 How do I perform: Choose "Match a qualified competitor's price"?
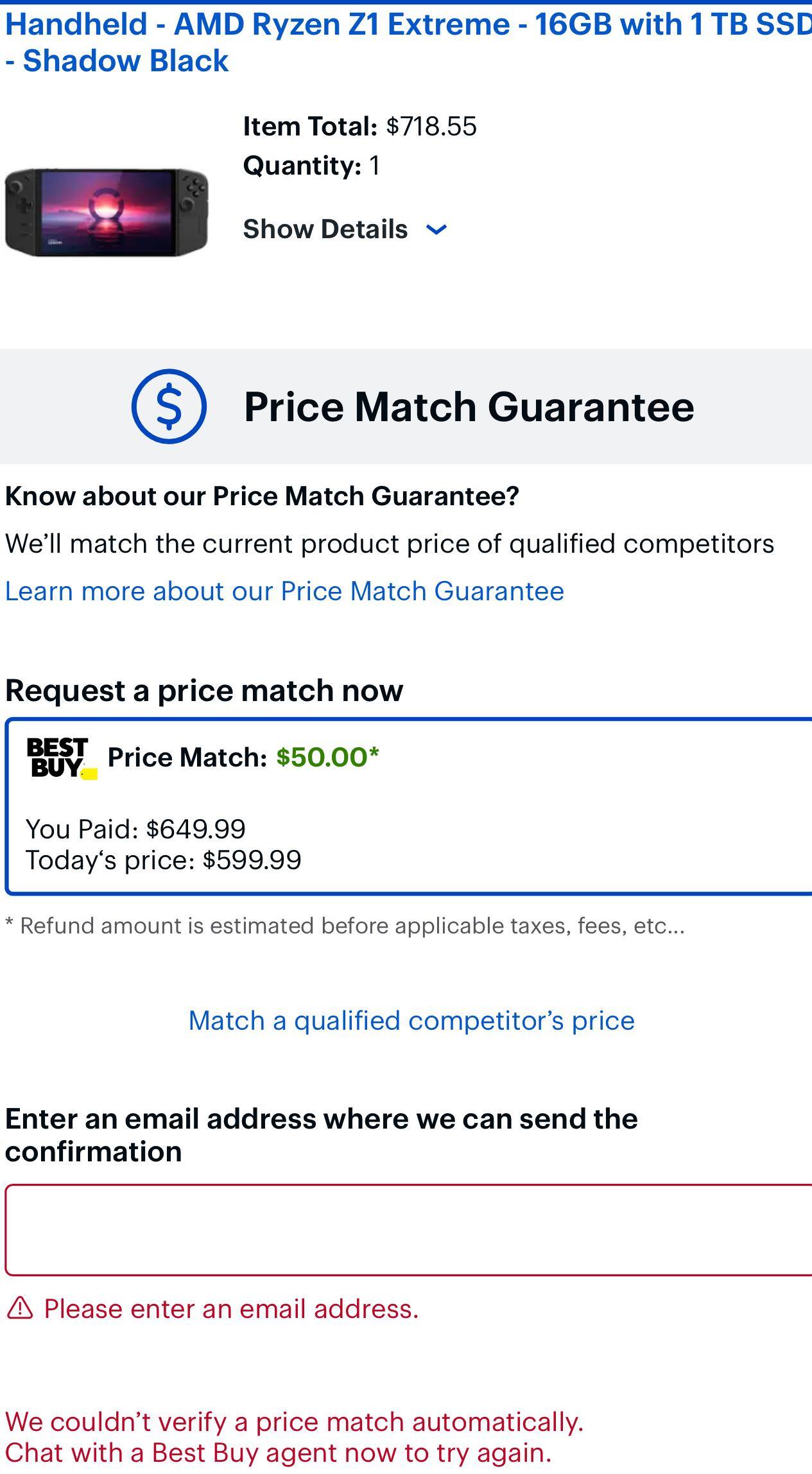pos(411,1020)
